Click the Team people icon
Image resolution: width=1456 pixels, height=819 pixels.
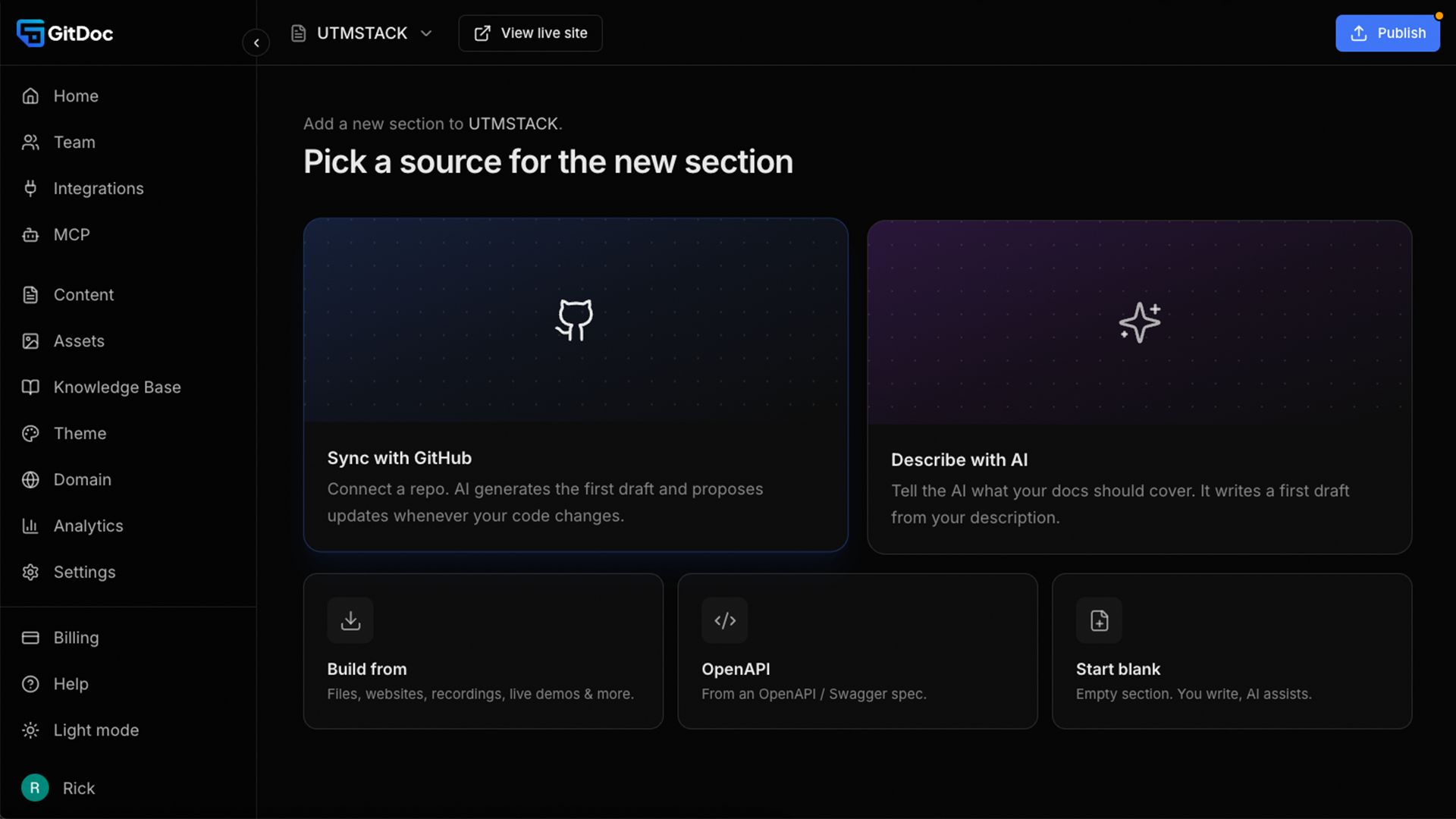(30, 143)
